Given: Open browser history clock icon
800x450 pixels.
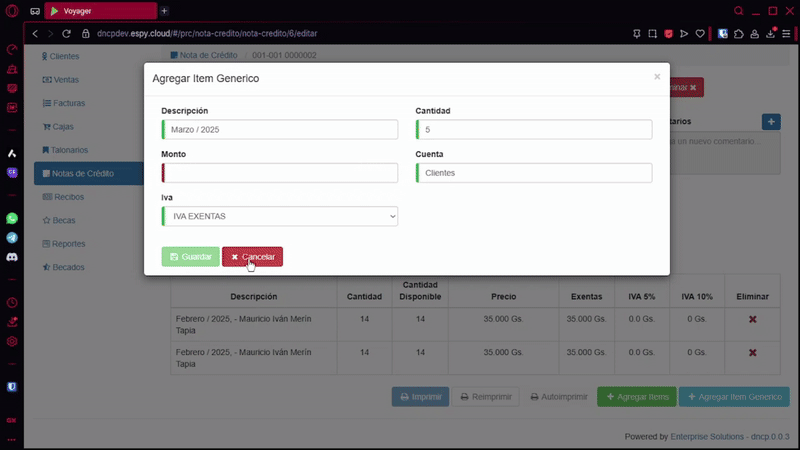Looking at the screenshot, I should (12, 302).
